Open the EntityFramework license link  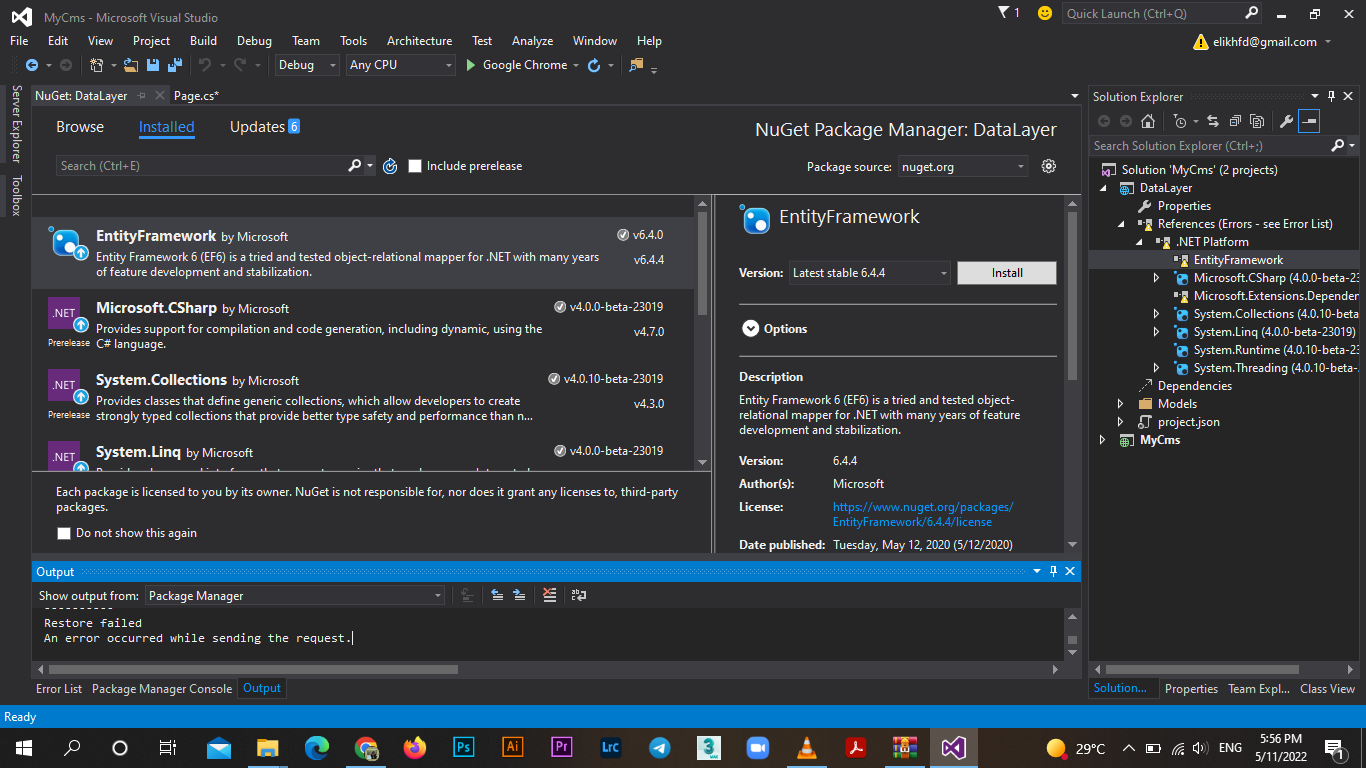922,514
